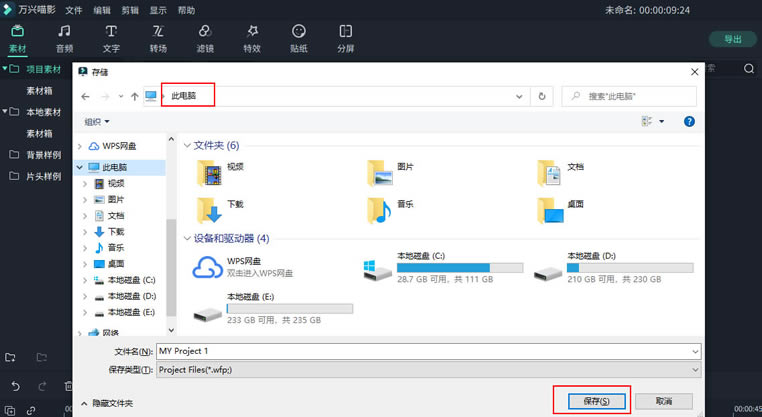
Task: Select the 滤镜 filters icon
Action: pyautogui.click(x=205, y=38)
